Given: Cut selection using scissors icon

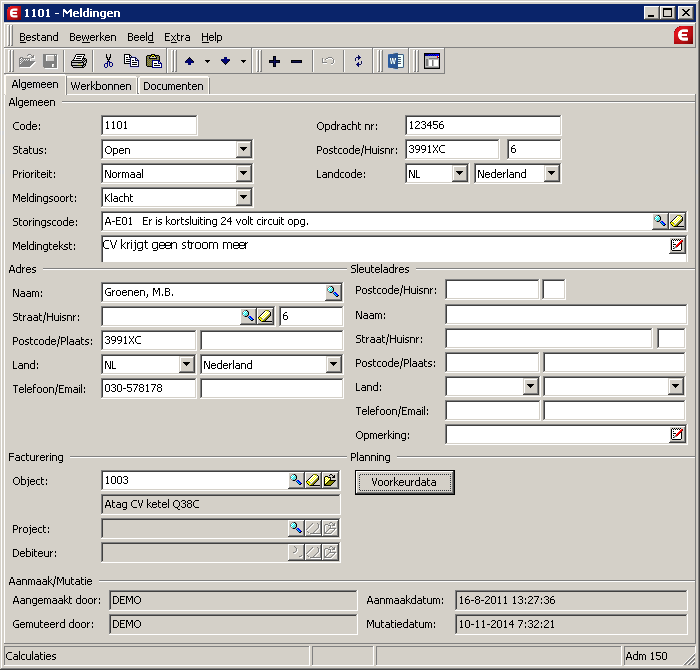Looking at the screenshot, I should point(108,61).
